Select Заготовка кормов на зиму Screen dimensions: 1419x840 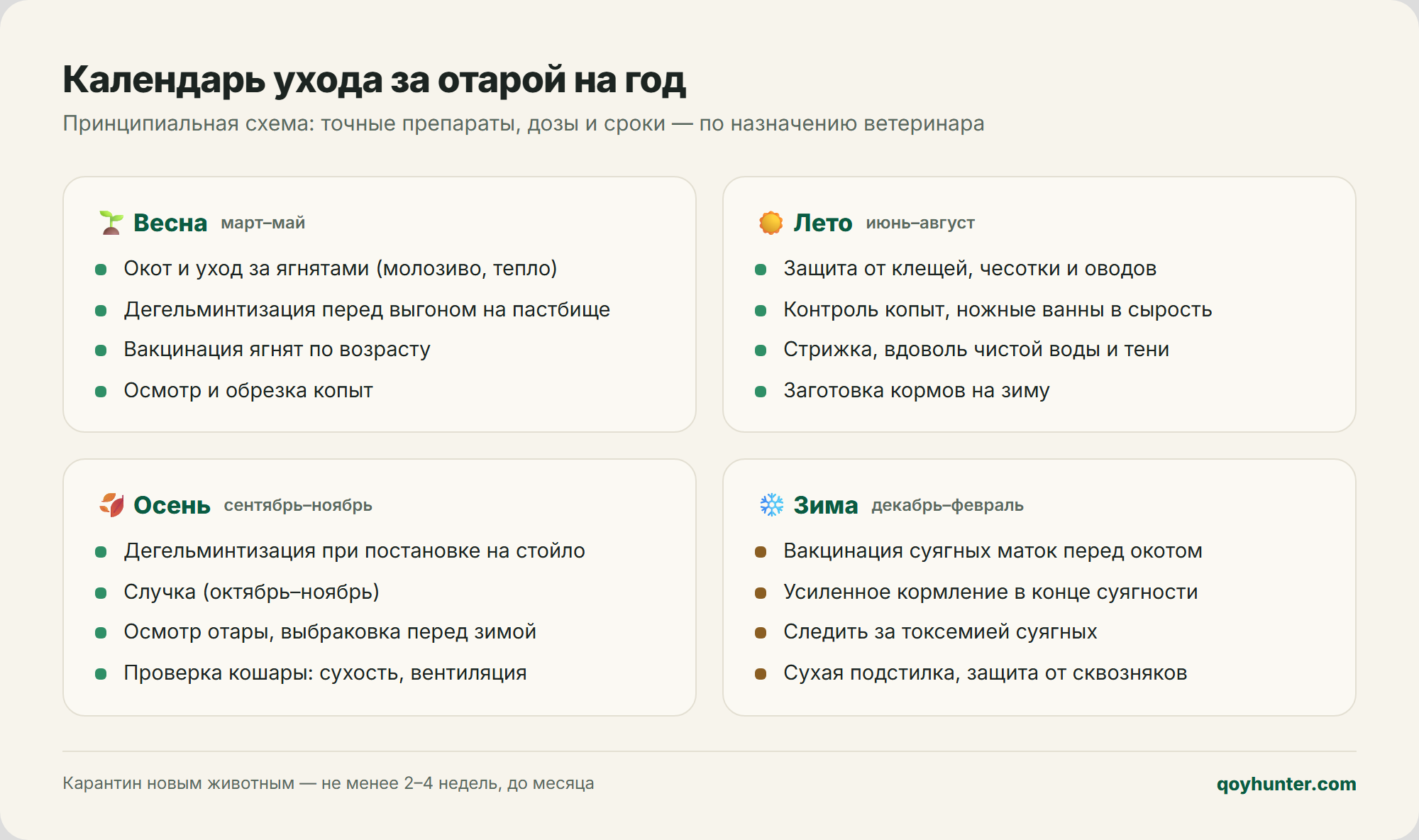(917, 391)
